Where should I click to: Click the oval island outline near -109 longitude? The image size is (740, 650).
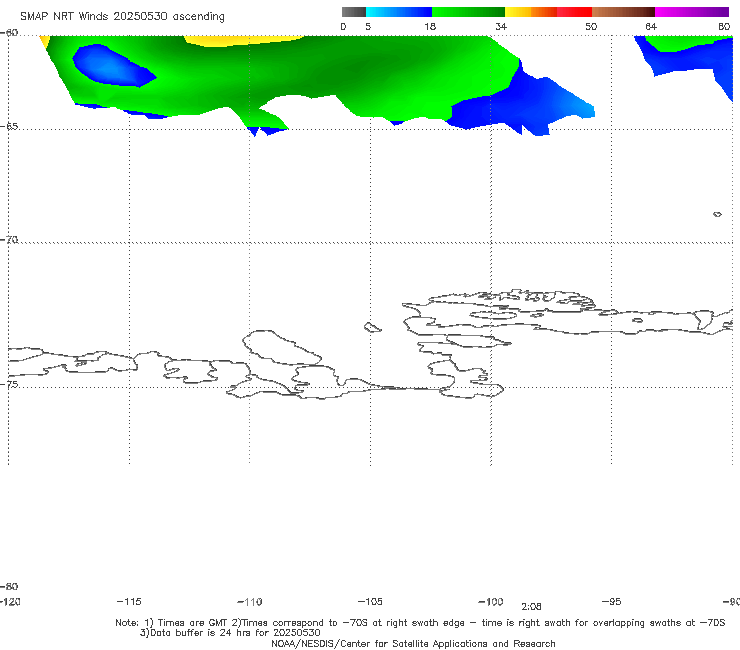point(281,347)
